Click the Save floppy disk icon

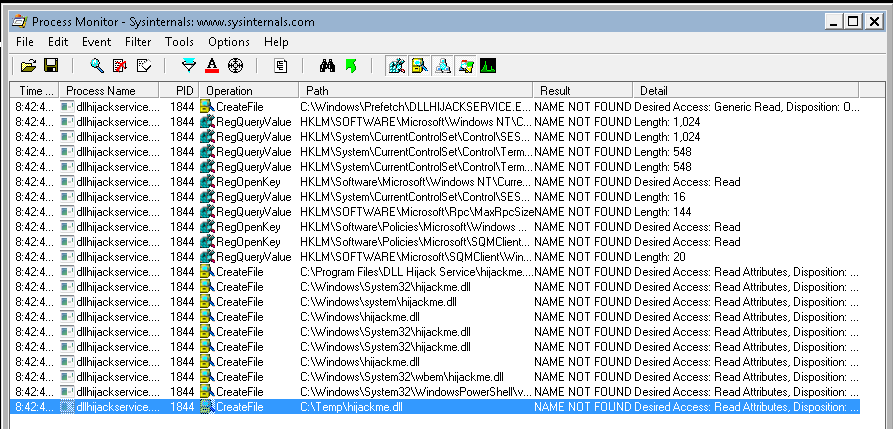click(50, 66)
